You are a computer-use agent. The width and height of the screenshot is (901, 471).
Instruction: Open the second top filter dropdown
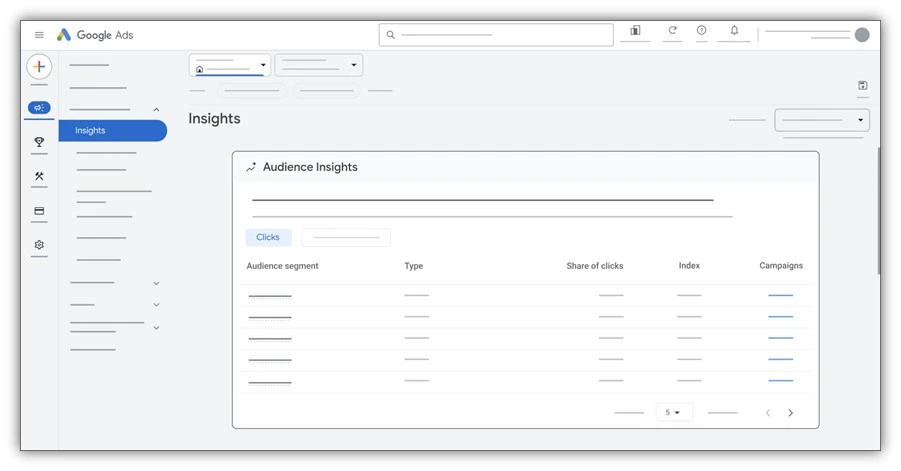click(319, 65)
